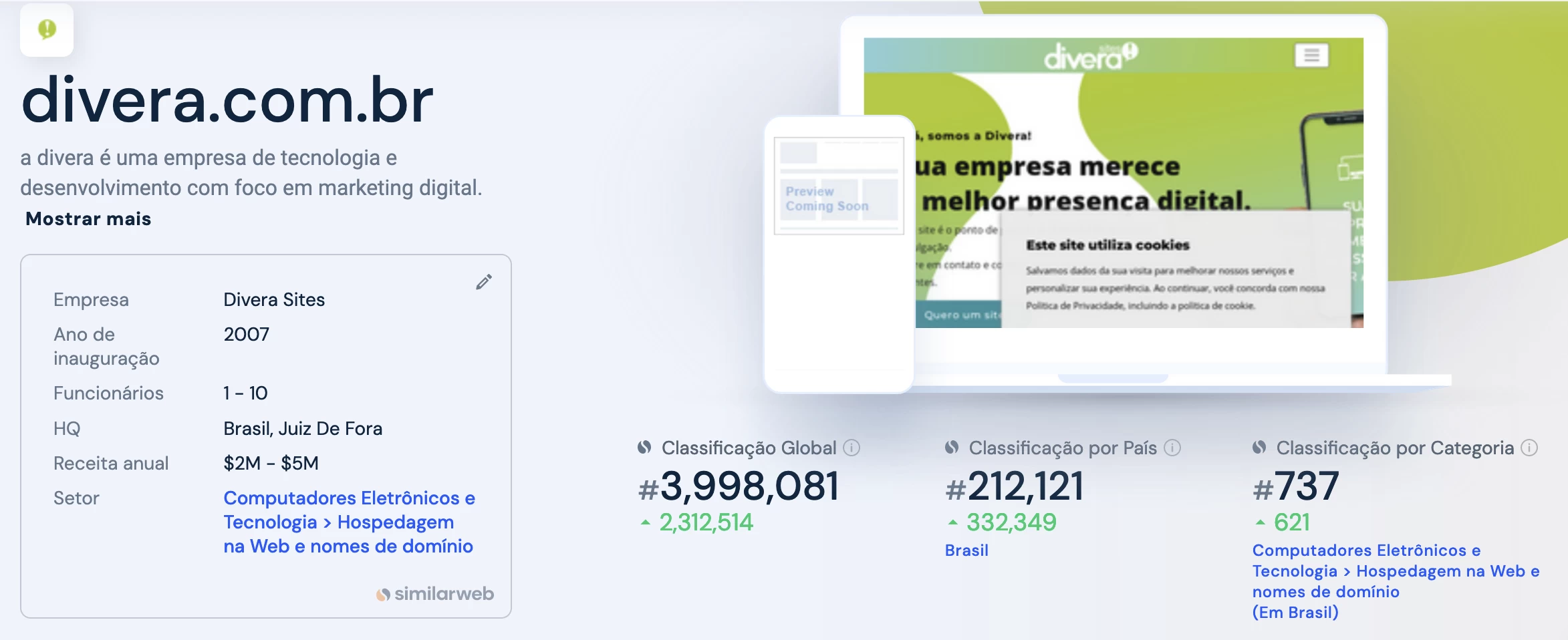Click annual revenue $2M - $5M
Screen dimensions: 1568x640
tap(271, 463)
